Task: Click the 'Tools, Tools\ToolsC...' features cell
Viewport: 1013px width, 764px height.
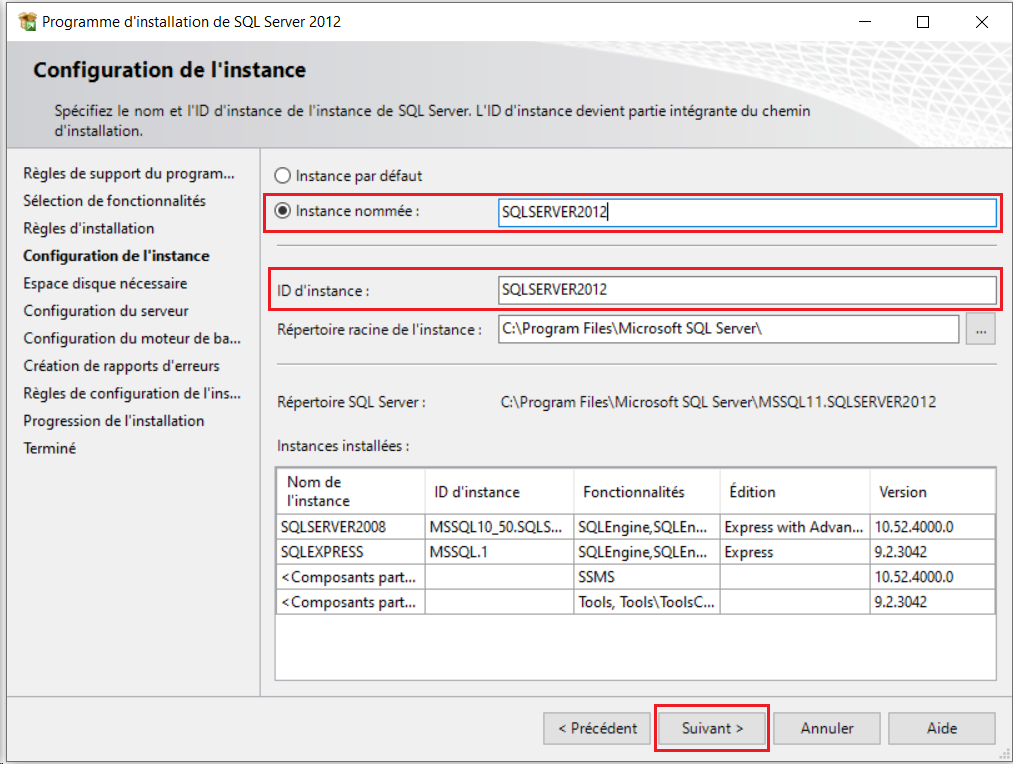Action: [x=647, y=602]
